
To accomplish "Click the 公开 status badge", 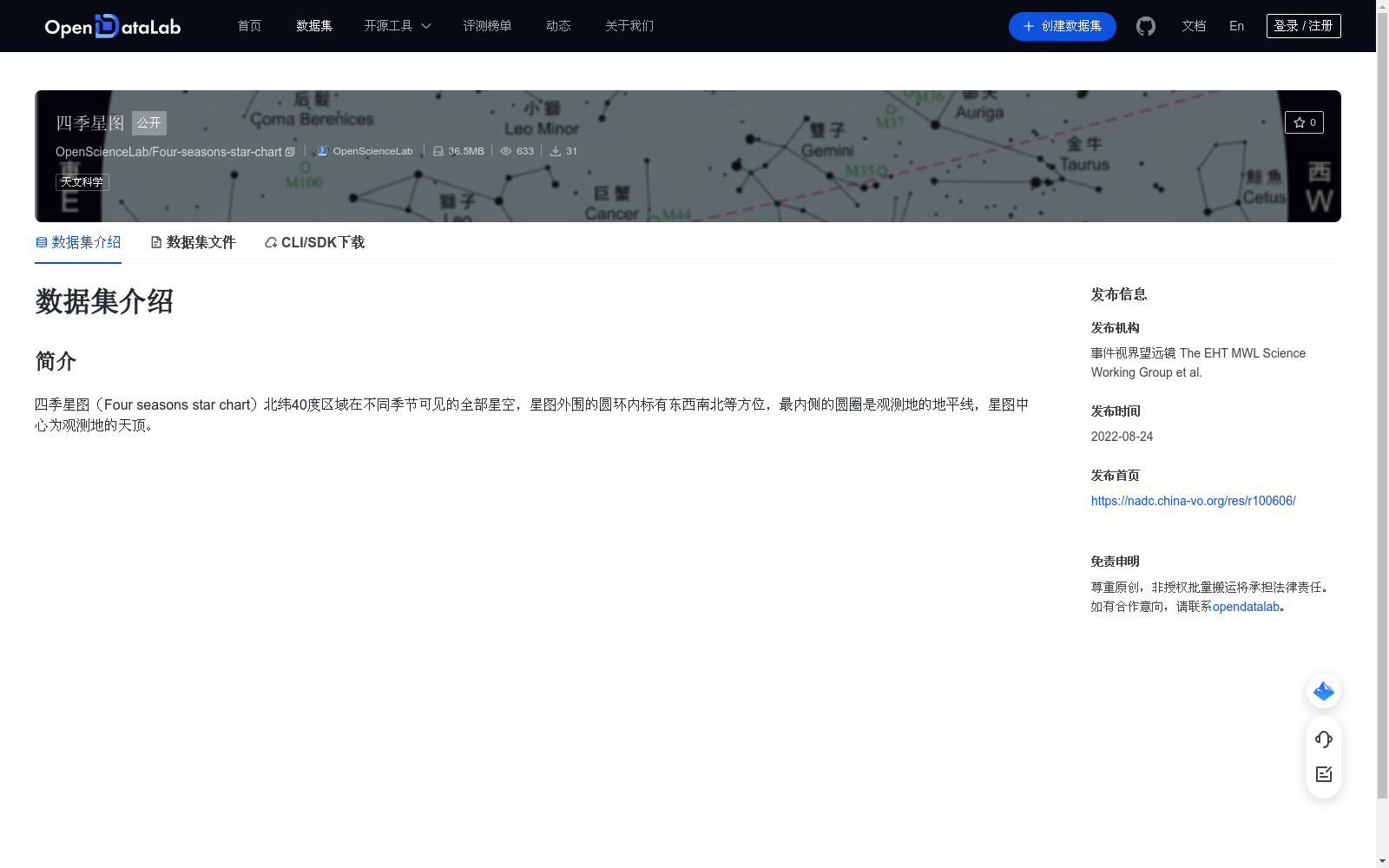I will click(x=149, y=122).
